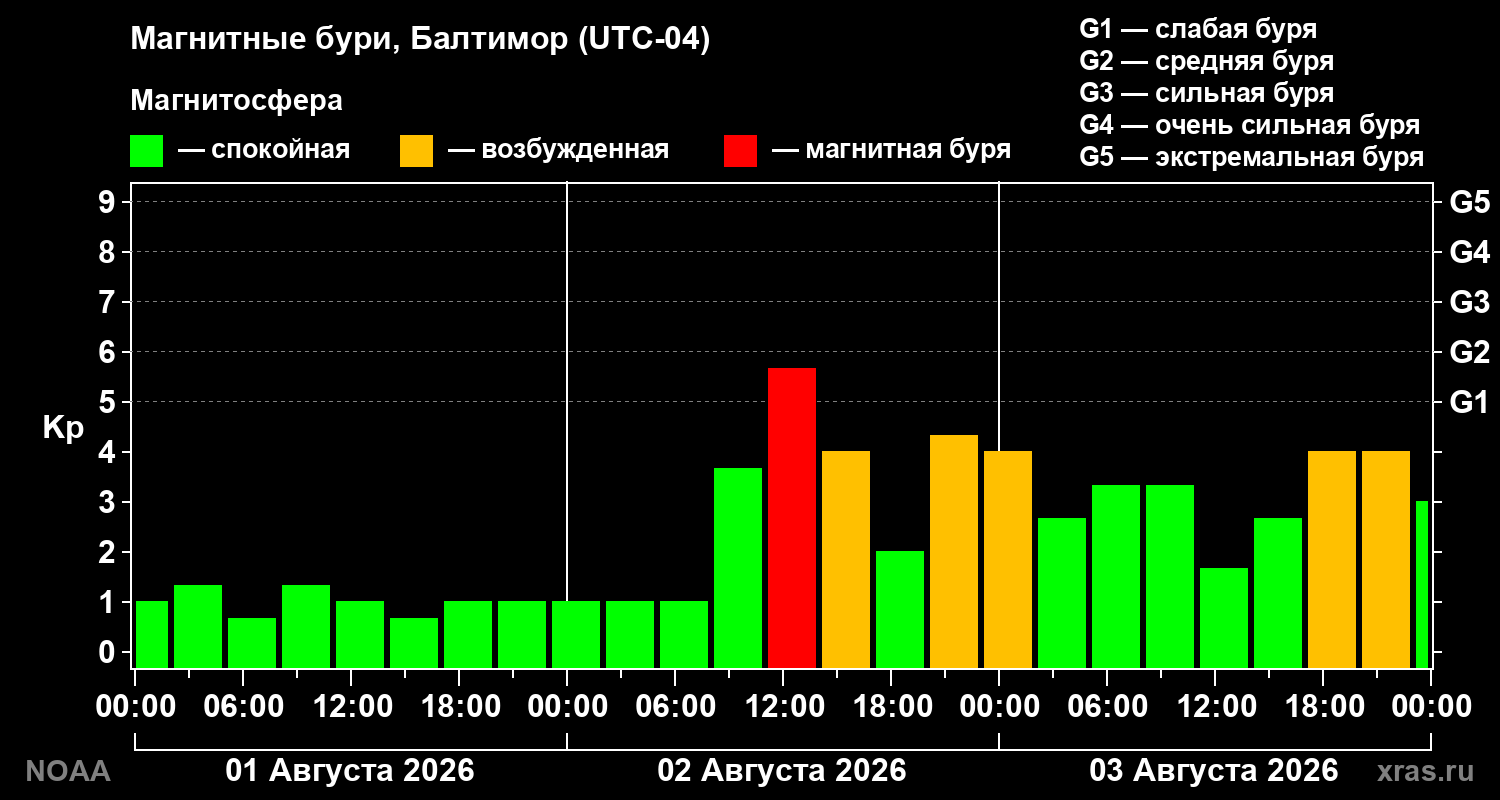This screenshot has height=800, width=1500.
Task: Click the 'G3 — сильная буря' legend entry
Action: click(x=1207, y=93)
